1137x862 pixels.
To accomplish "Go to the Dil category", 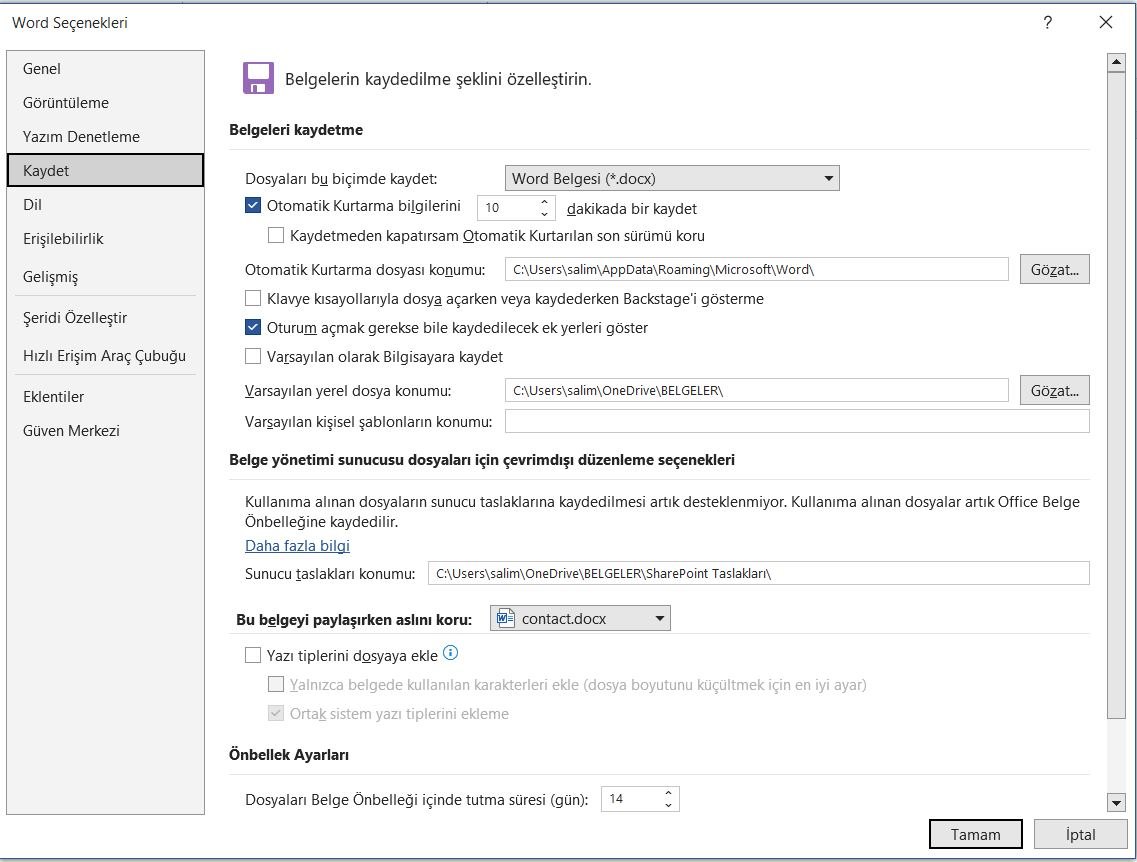I will [x=105, y=204].
